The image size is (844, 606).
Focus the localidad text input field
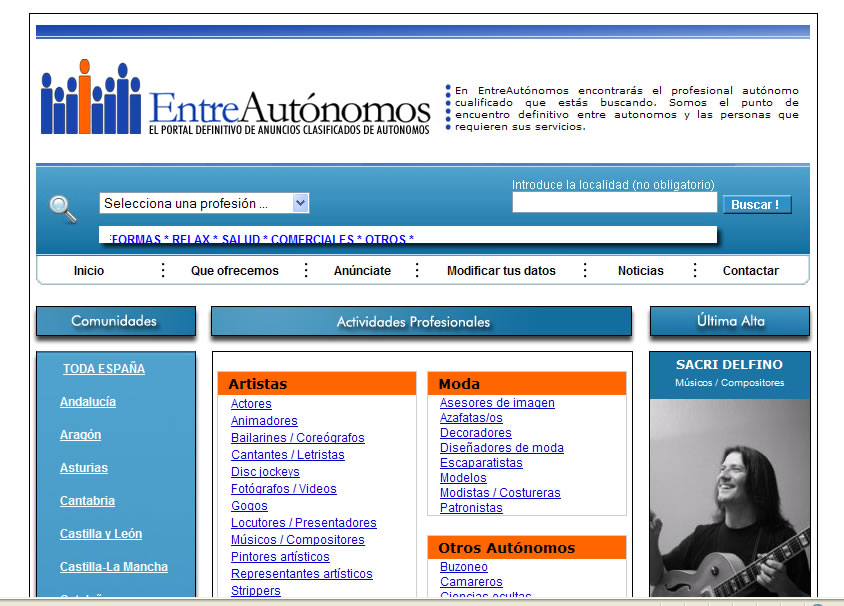[x=614, y=203]
